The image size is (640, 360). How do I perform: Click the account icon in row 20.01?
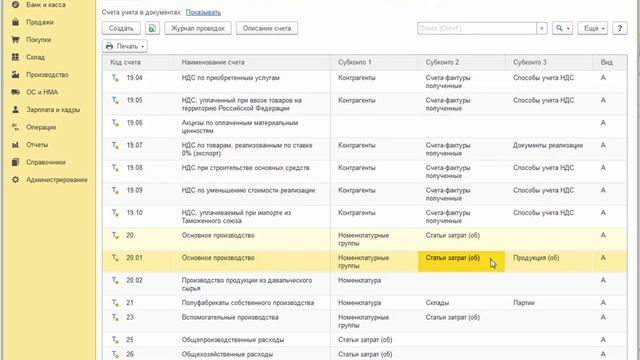pyautogui.click(x=116, y=258)
